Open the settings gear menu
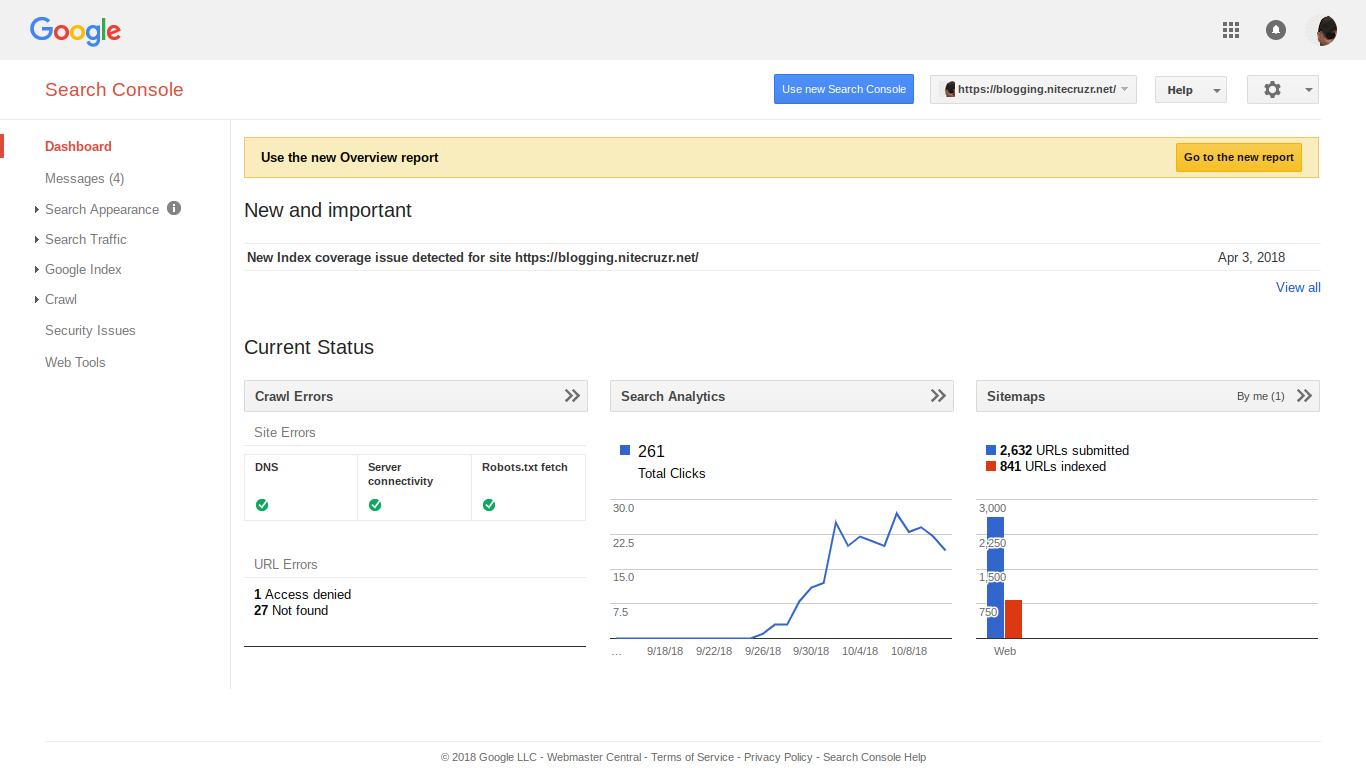Viewport: 1366px width, 768px height. [1282, 90]
